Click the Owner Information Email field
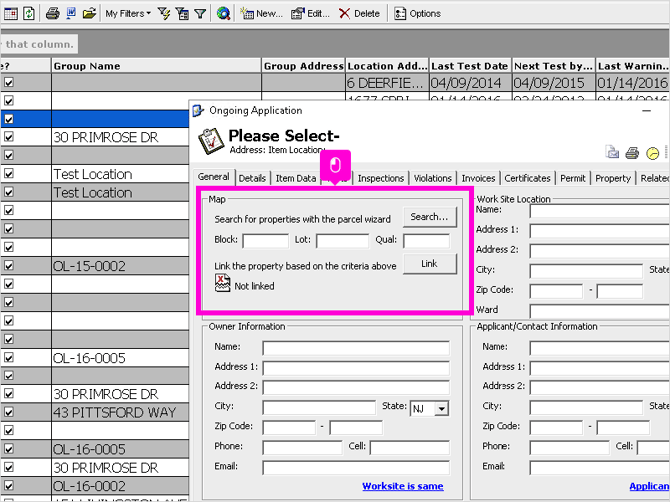This screenshot has width=670, height=502. point(356,467)
